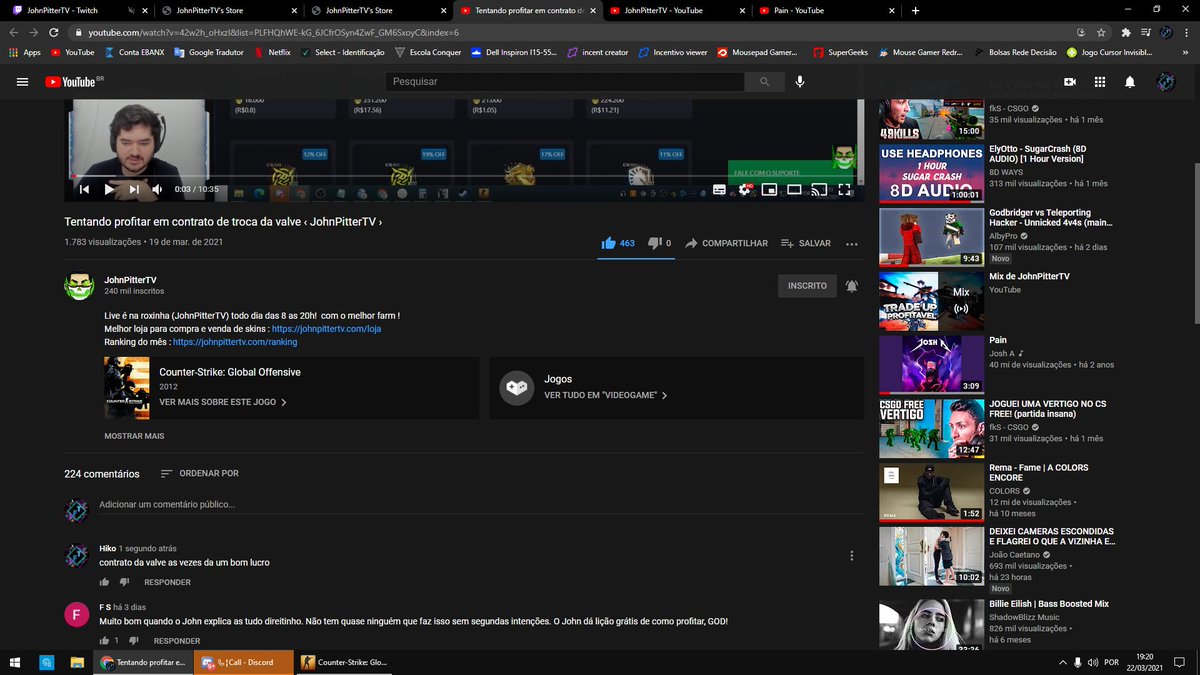Open the SugarCrash 8D Audio thumbnail
Screen dimensions: 1200x675
pyautogui.click(x=932, y=174)
